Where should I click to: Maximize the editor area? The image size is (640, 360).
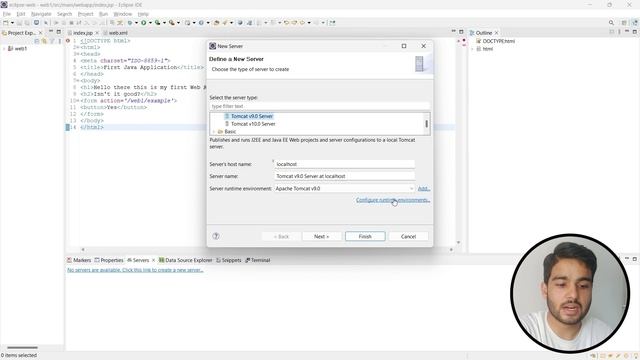[461, 32]
